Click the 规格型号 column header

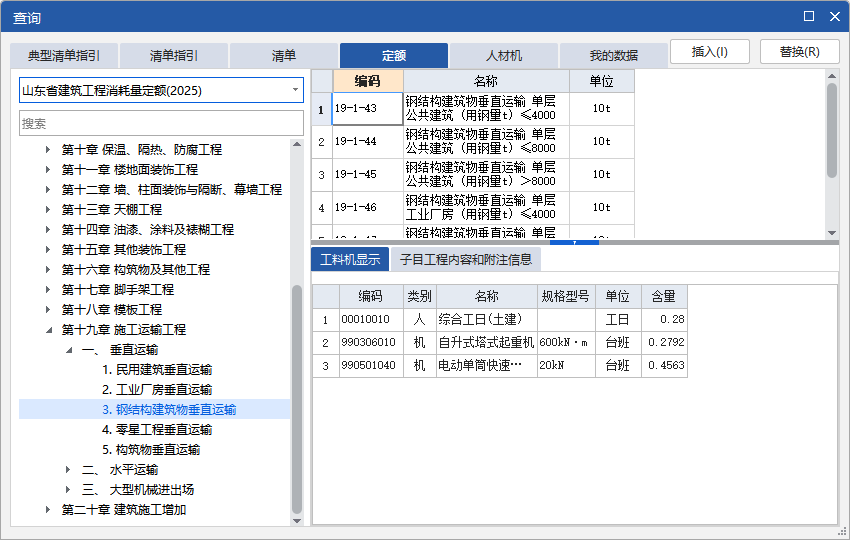pos(566,296)
